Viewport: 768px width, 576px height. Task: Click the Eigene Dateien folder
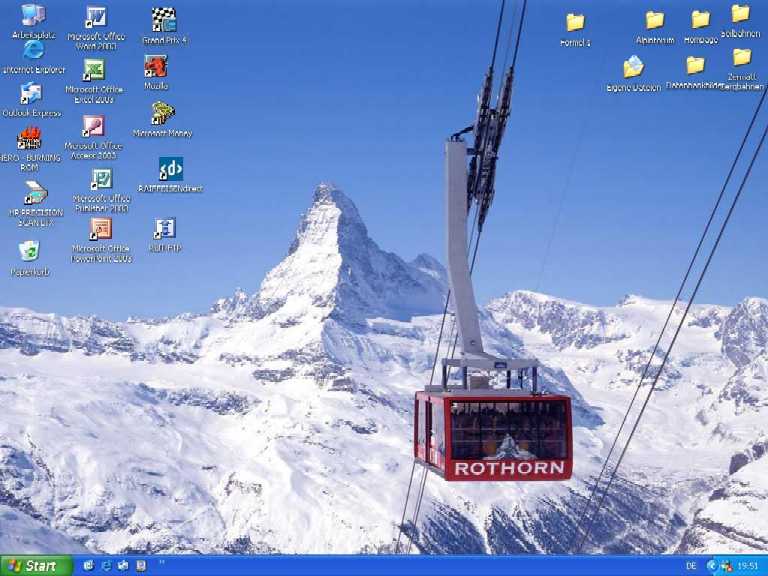point(633,68)
